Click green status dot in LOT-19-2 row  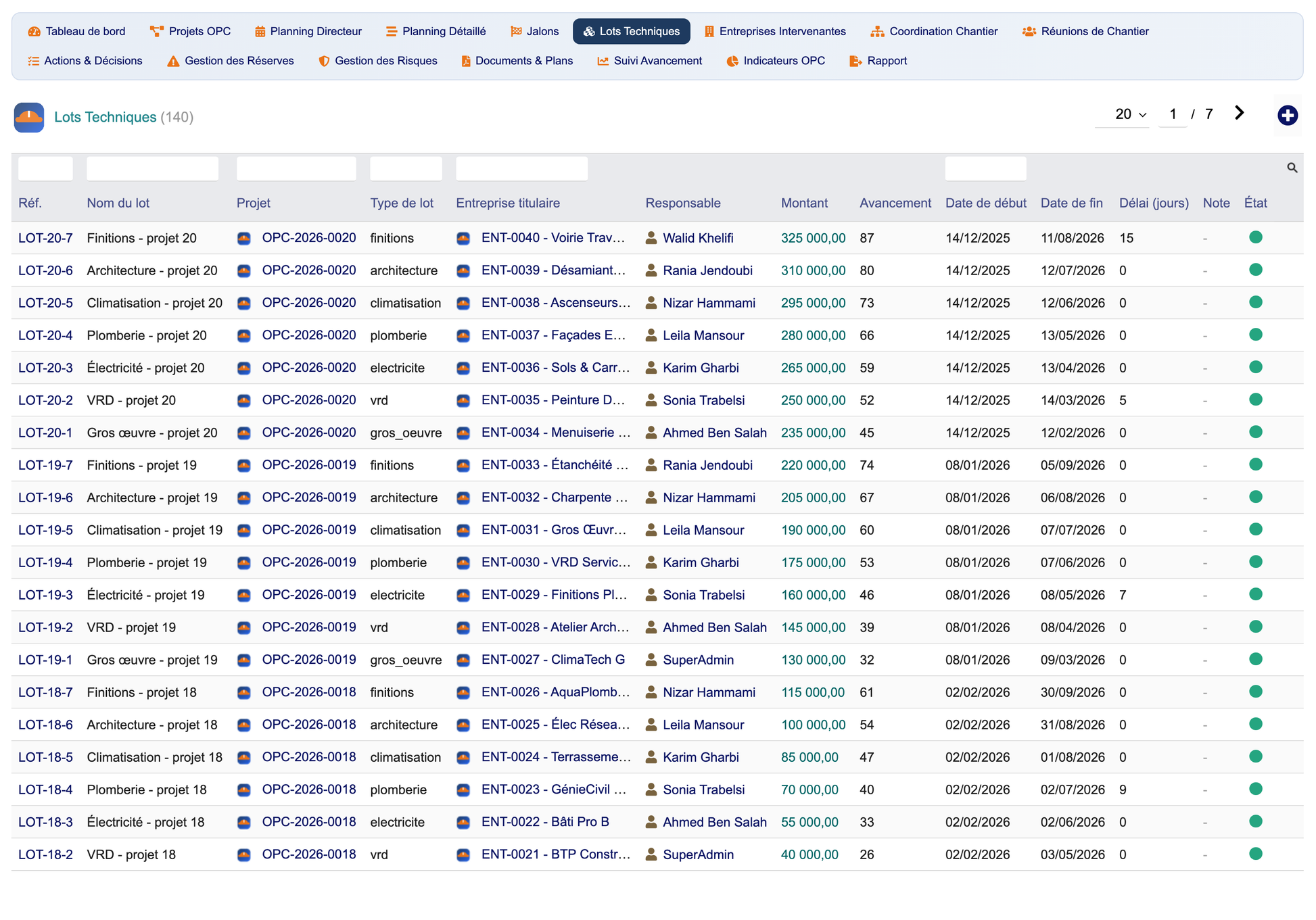1256,627
